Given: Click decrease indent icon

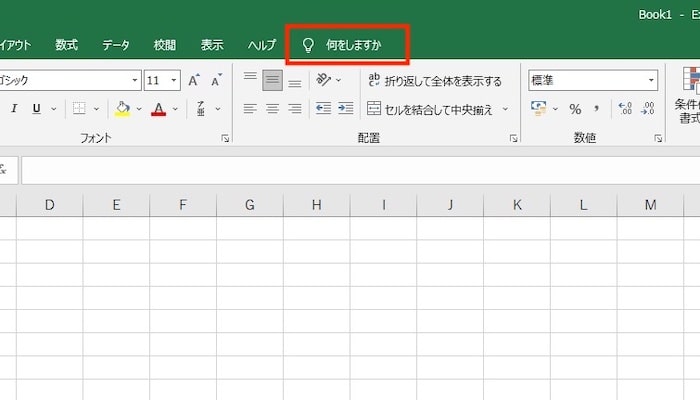Looking at the screenshot, I should [323, 108].
